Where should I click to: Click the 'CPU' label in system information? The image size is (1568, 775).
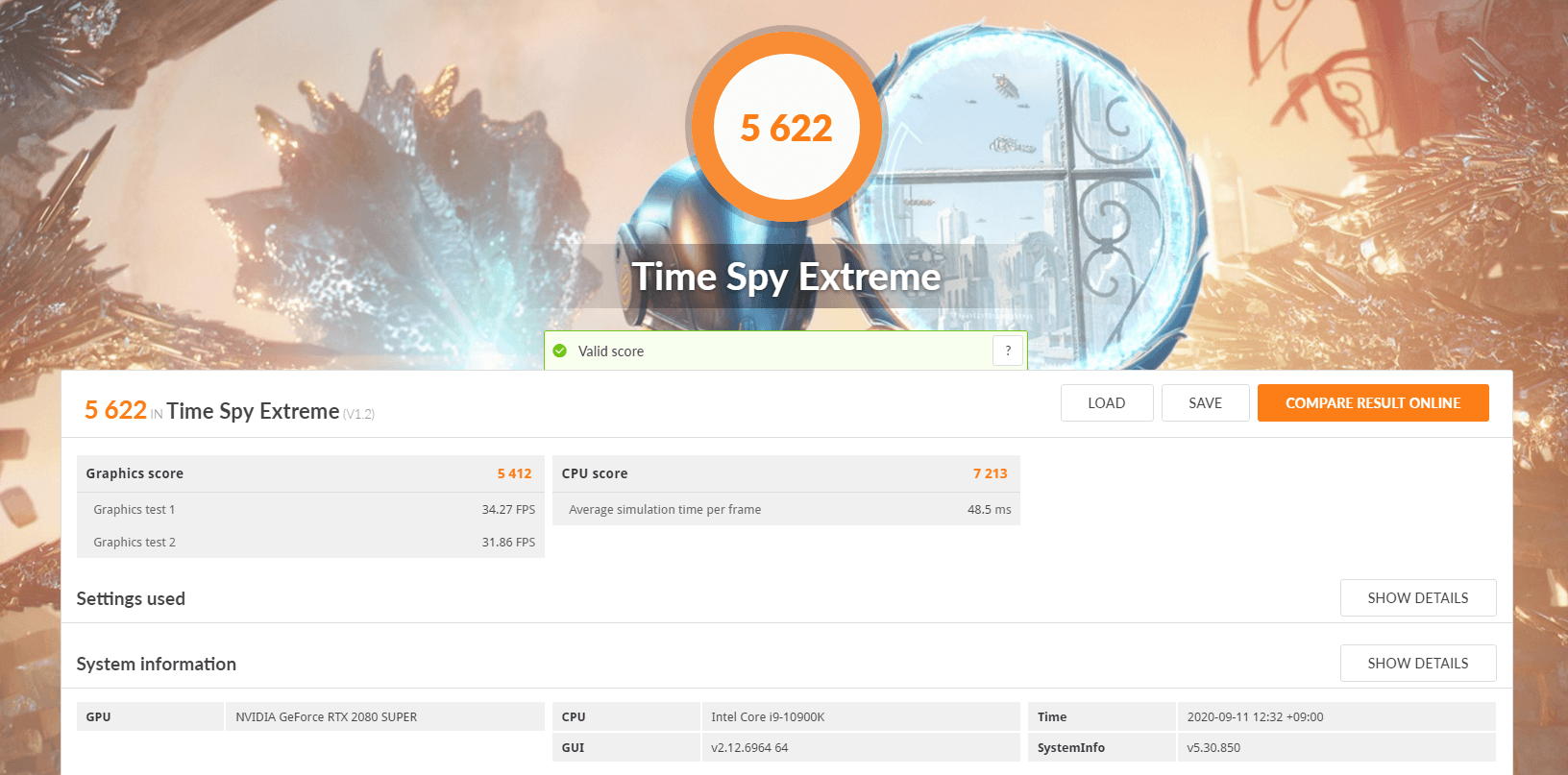click(x=574, y=717)
